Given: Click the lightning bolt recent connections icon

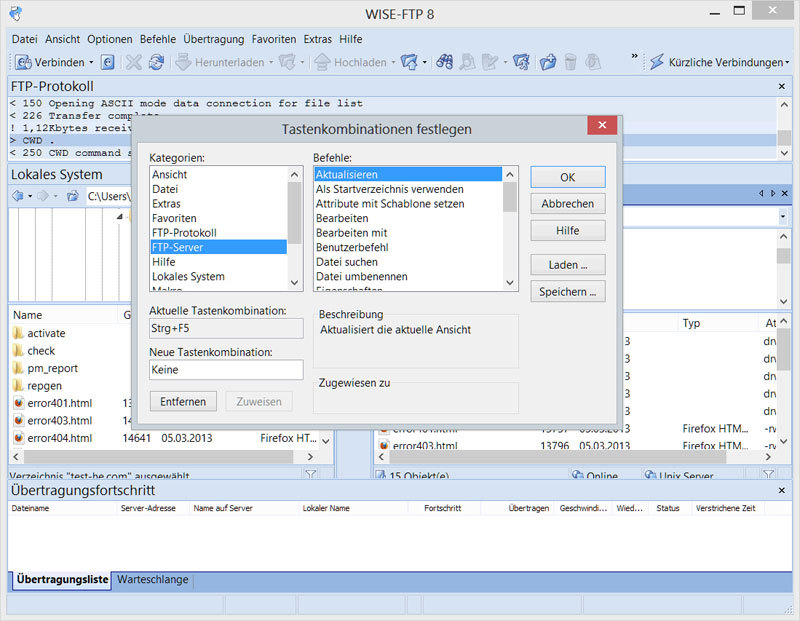Looking at the screenshot, I should coord(657,62).
